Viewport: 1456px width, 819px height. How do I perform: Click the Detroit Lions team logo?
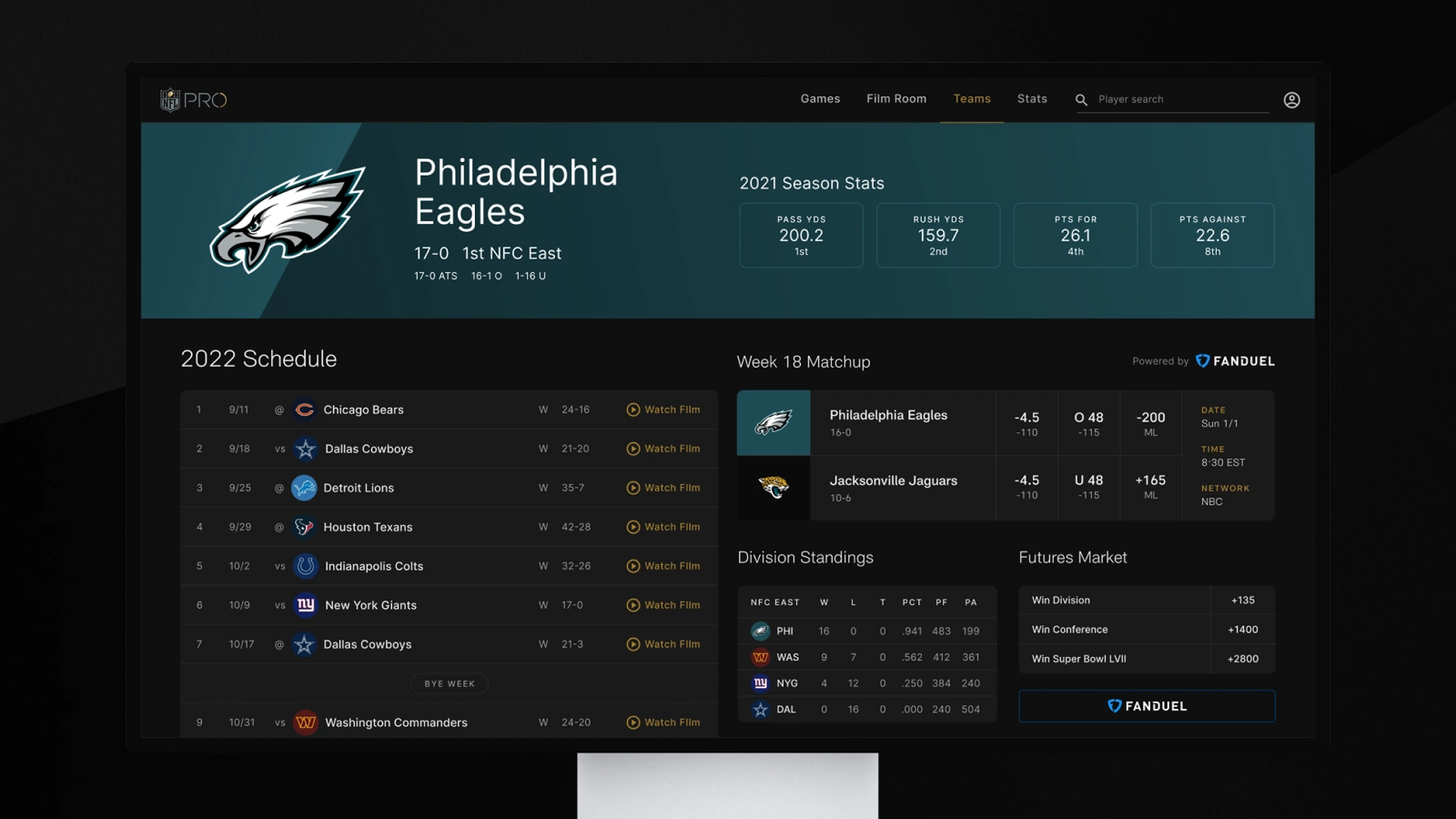point(304,488)
